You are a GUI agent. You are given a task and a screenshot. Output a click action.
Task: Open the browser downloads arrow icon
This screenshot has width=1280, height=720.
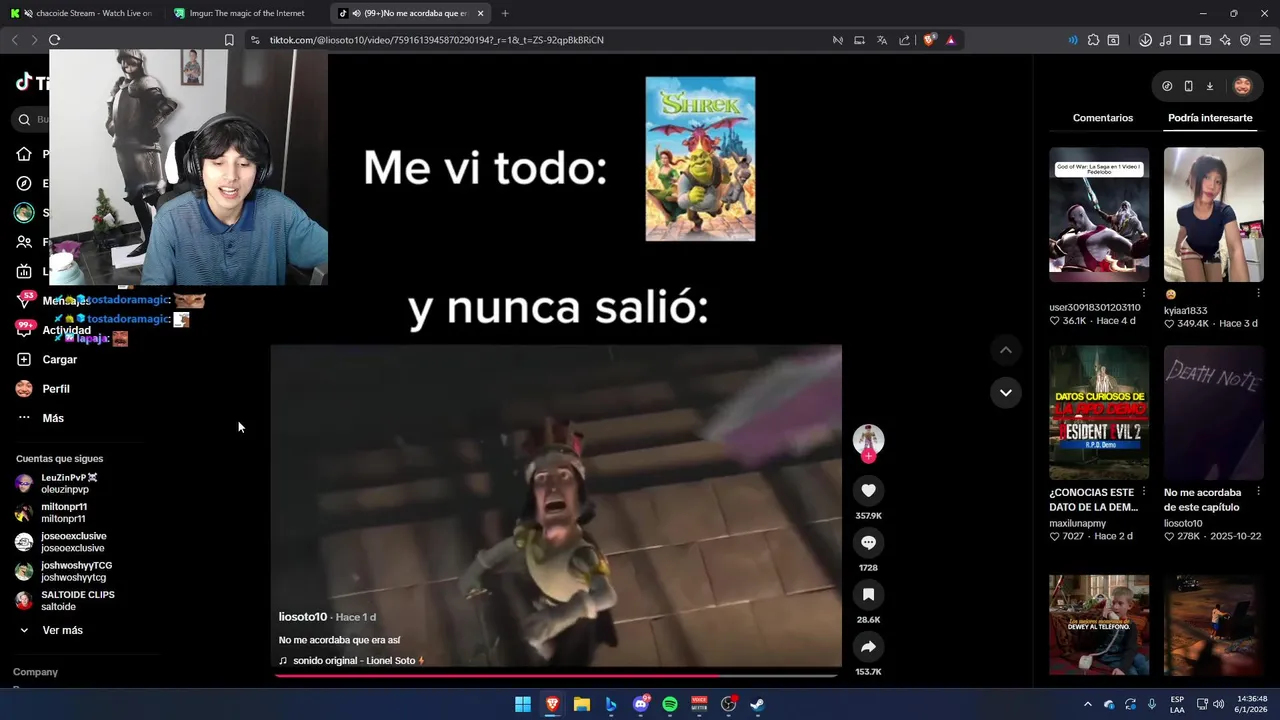(1145, 40)
